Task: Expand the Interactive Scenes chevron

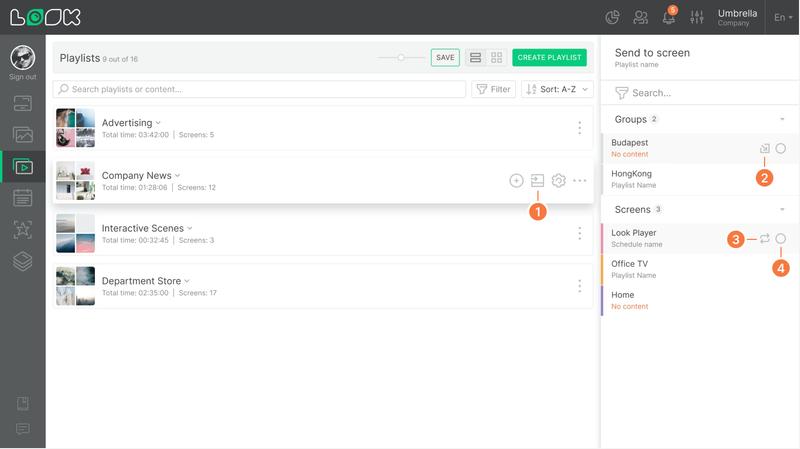Action: point(190,228)
